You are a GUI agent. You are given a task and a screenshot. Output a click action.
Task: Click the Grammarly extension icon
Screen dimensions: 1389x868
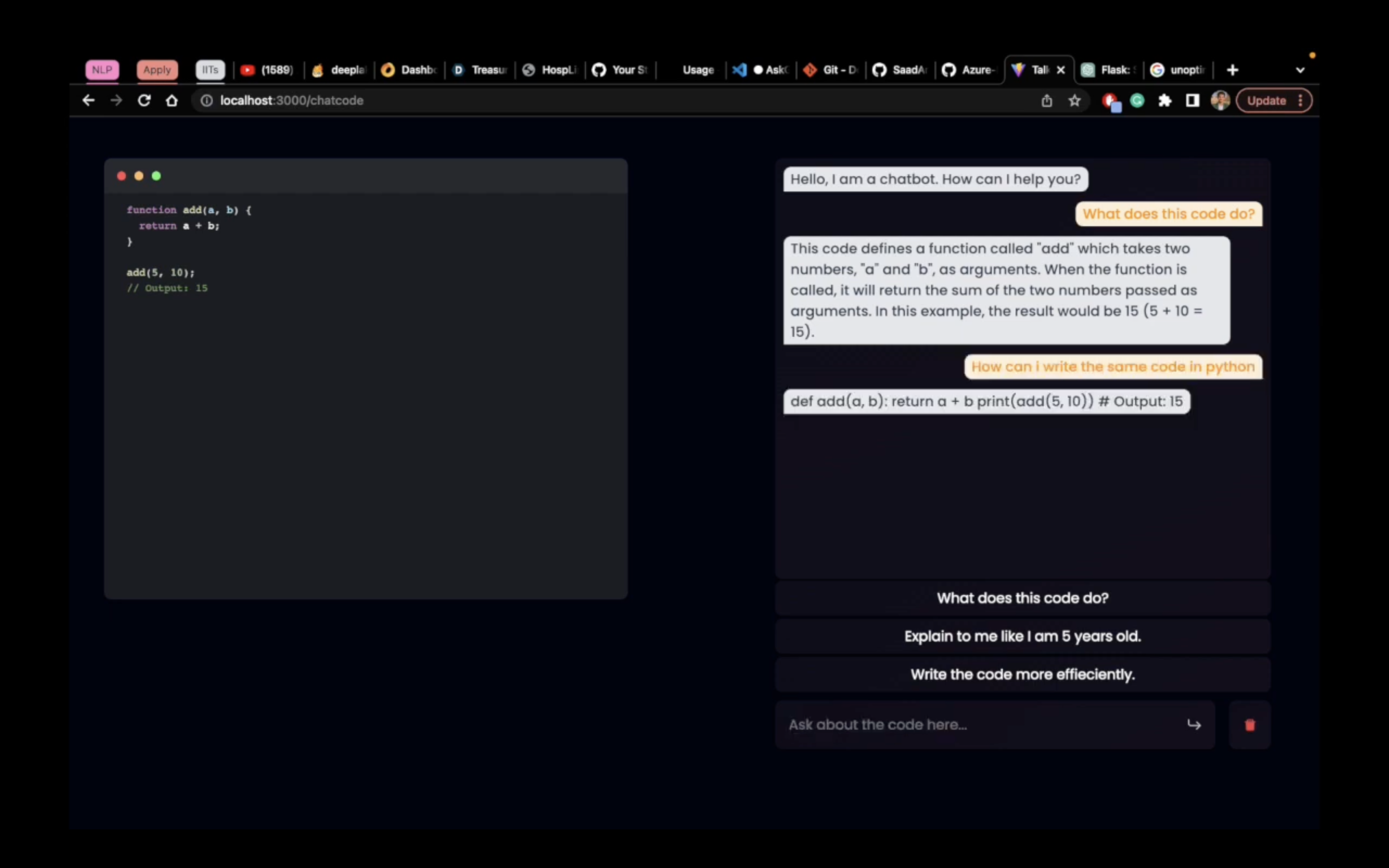pyautogui.click(x=1137, y=100)
